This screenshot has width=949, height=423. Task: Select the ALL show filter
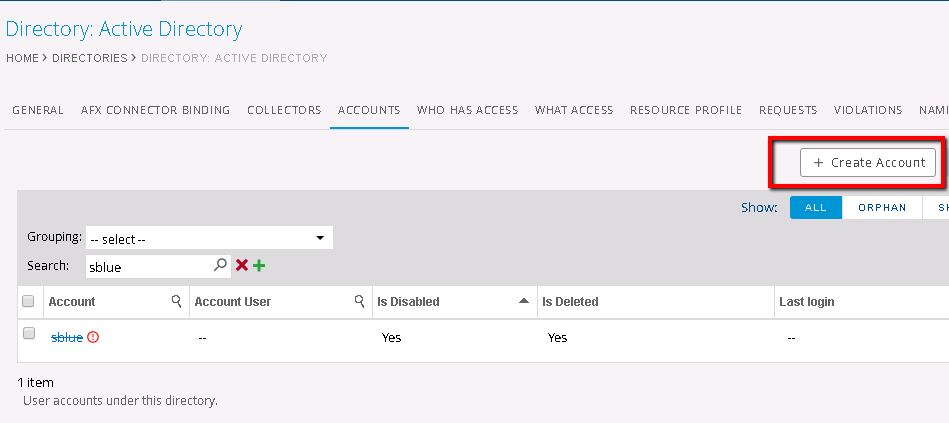(x=816, y=208)
